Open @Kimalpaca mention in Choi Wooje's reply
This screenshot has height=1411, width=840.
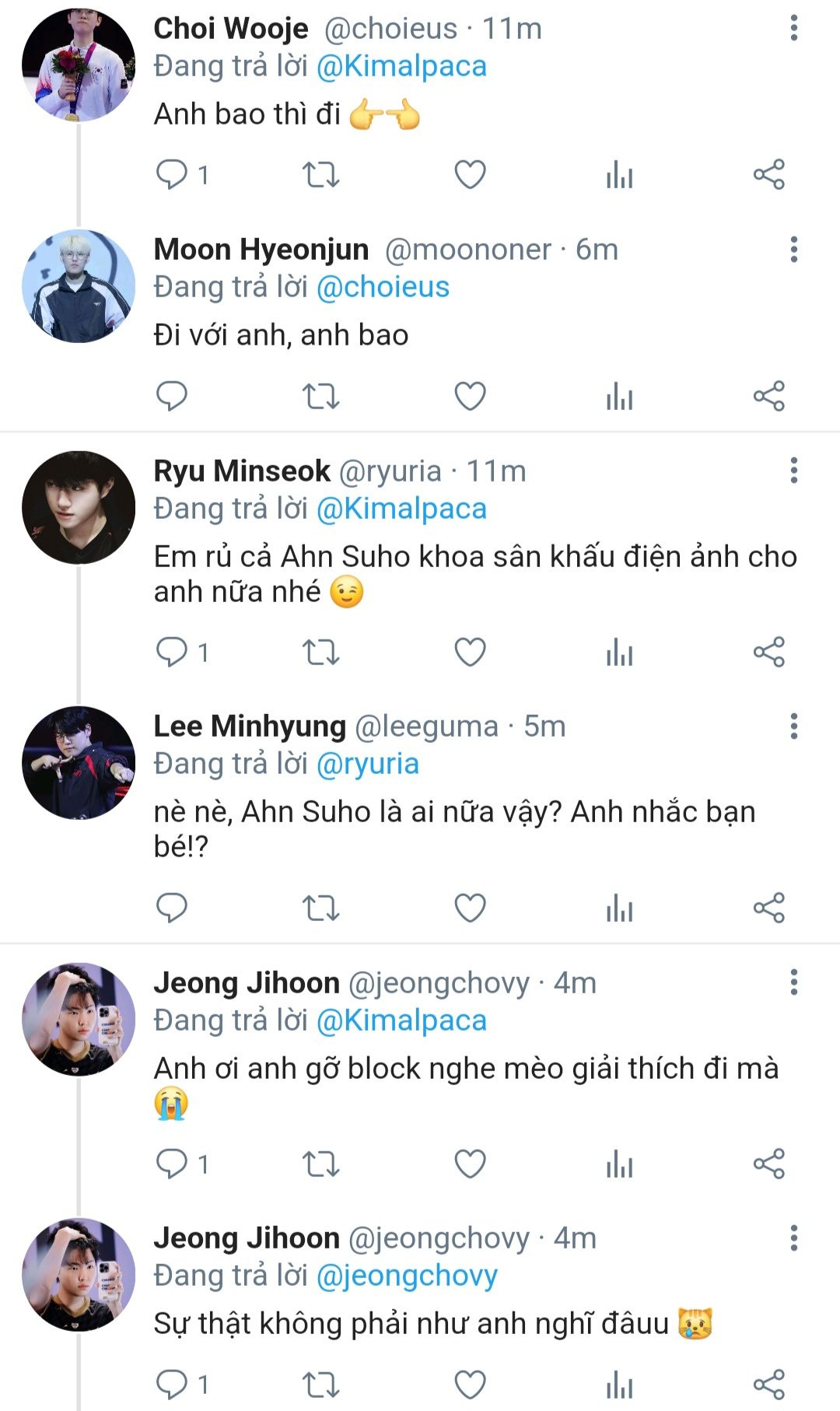[x=401, y=67]
